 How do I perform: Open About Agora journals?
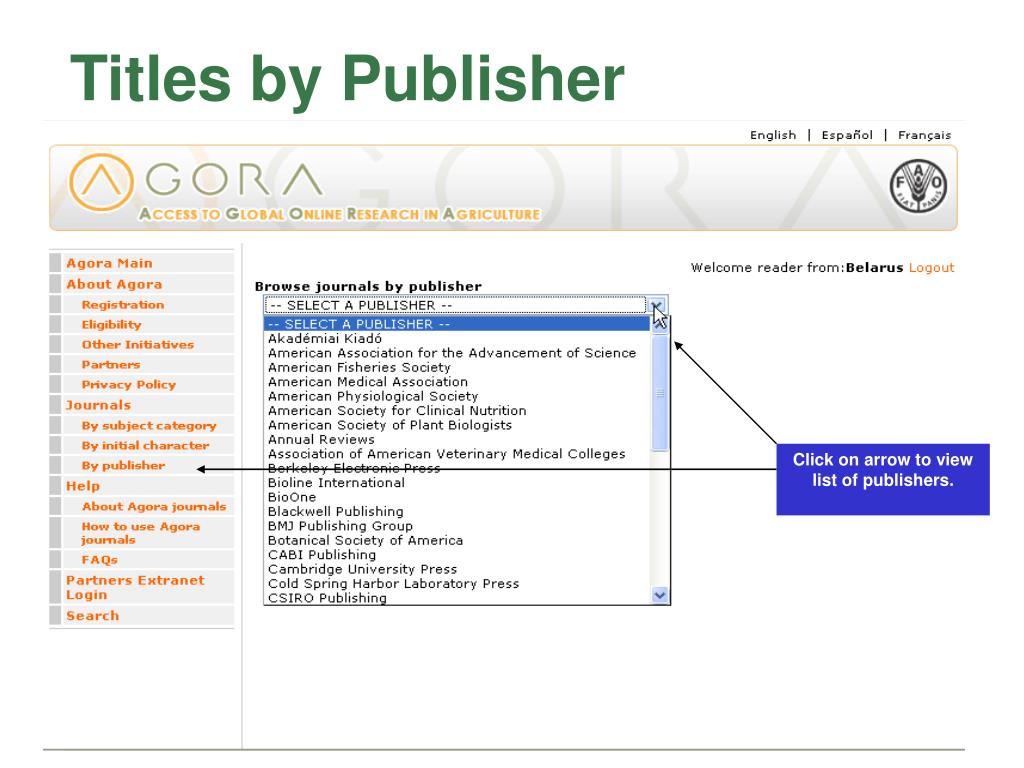pos(153,507)
